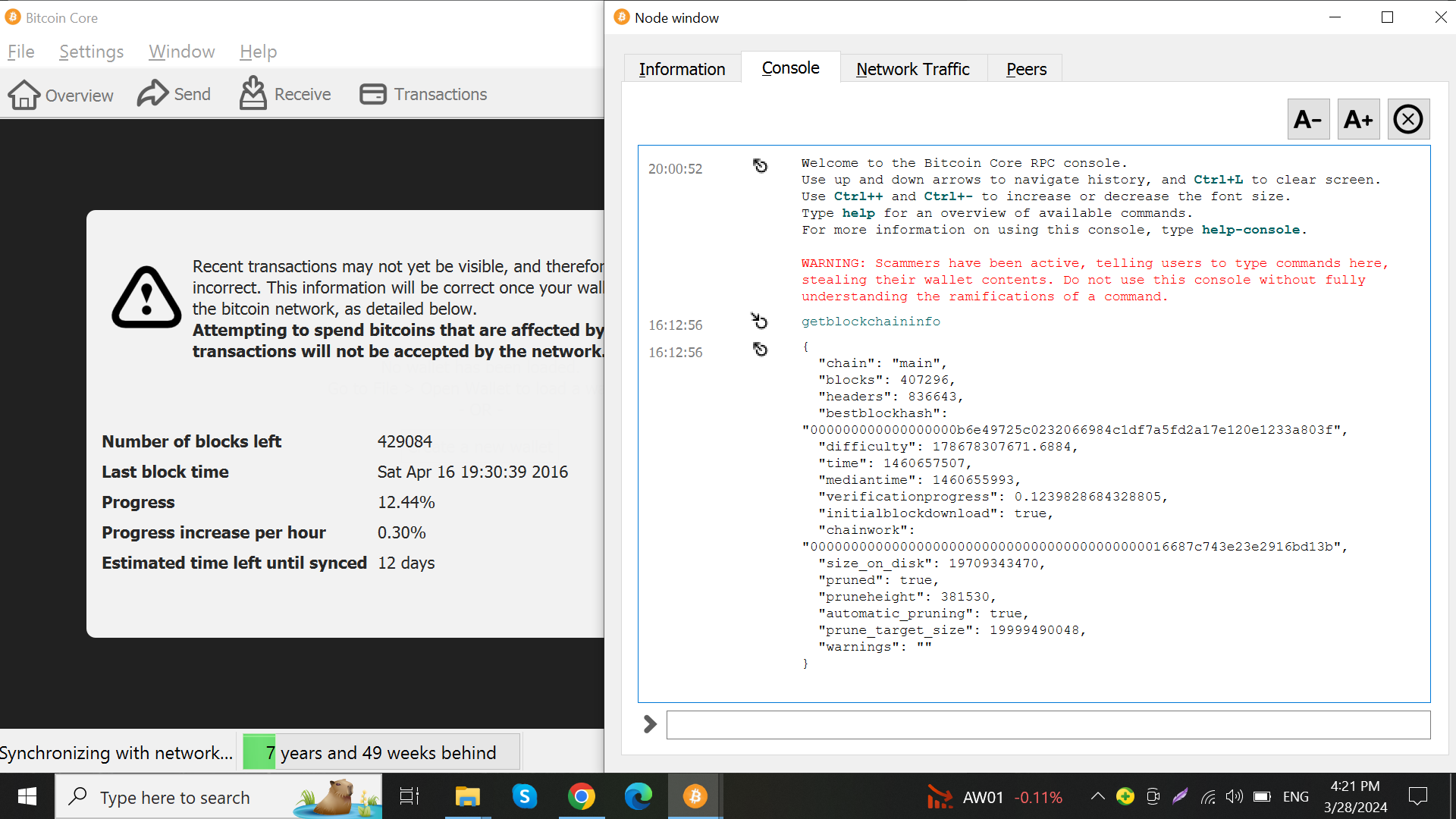The width and height of the screenshot is (1456, 819).
Task: Open File Explorer from the taskbar
Action: pos(467,796)
